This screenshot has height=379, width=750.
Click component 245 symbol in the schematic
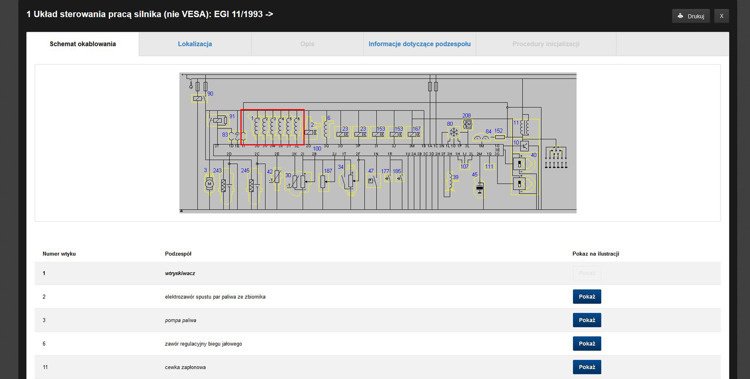(x=253, y=186)
